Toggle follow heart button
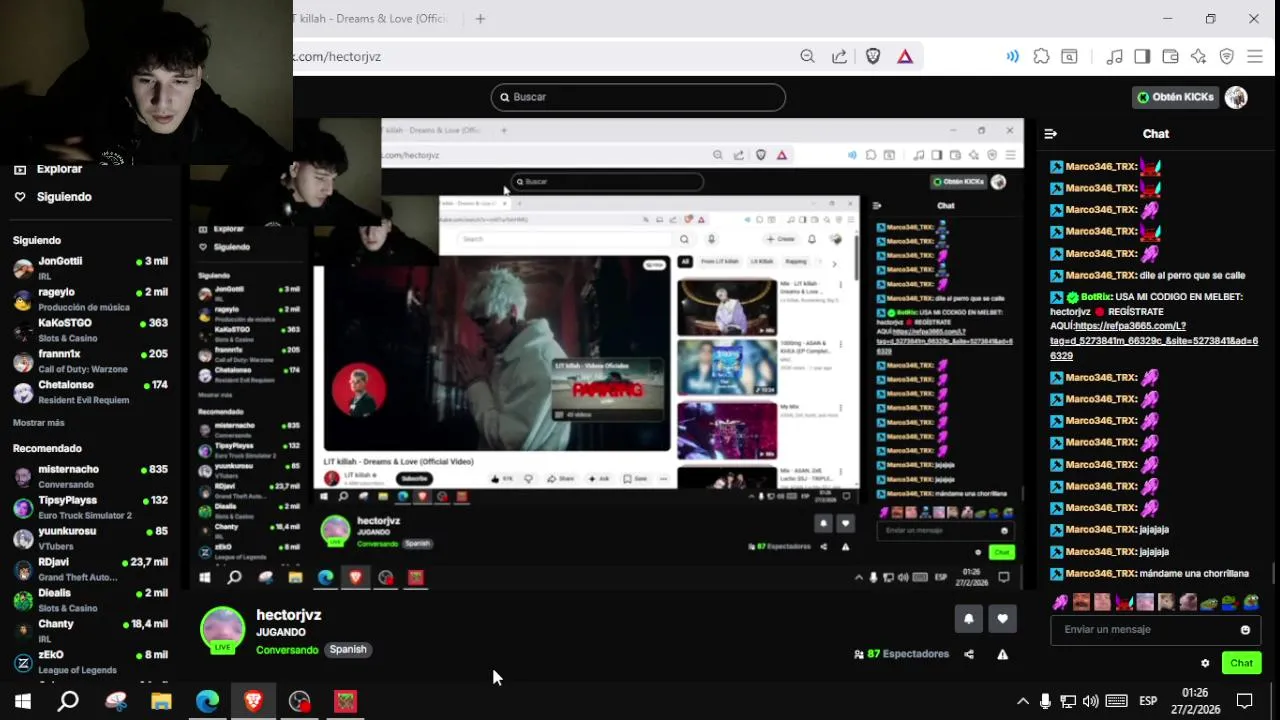Viewport: 1280px width, 720px height. click(x=1002, y=619)
